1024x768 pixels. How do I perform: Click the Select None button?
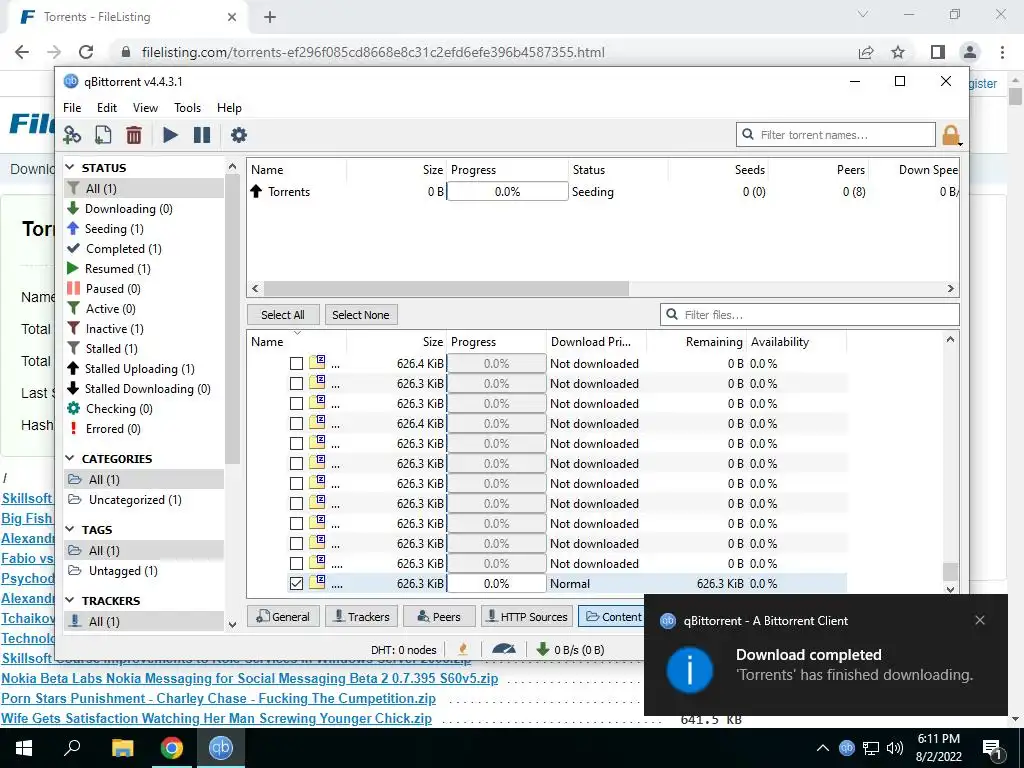click(x=360, y=315)
